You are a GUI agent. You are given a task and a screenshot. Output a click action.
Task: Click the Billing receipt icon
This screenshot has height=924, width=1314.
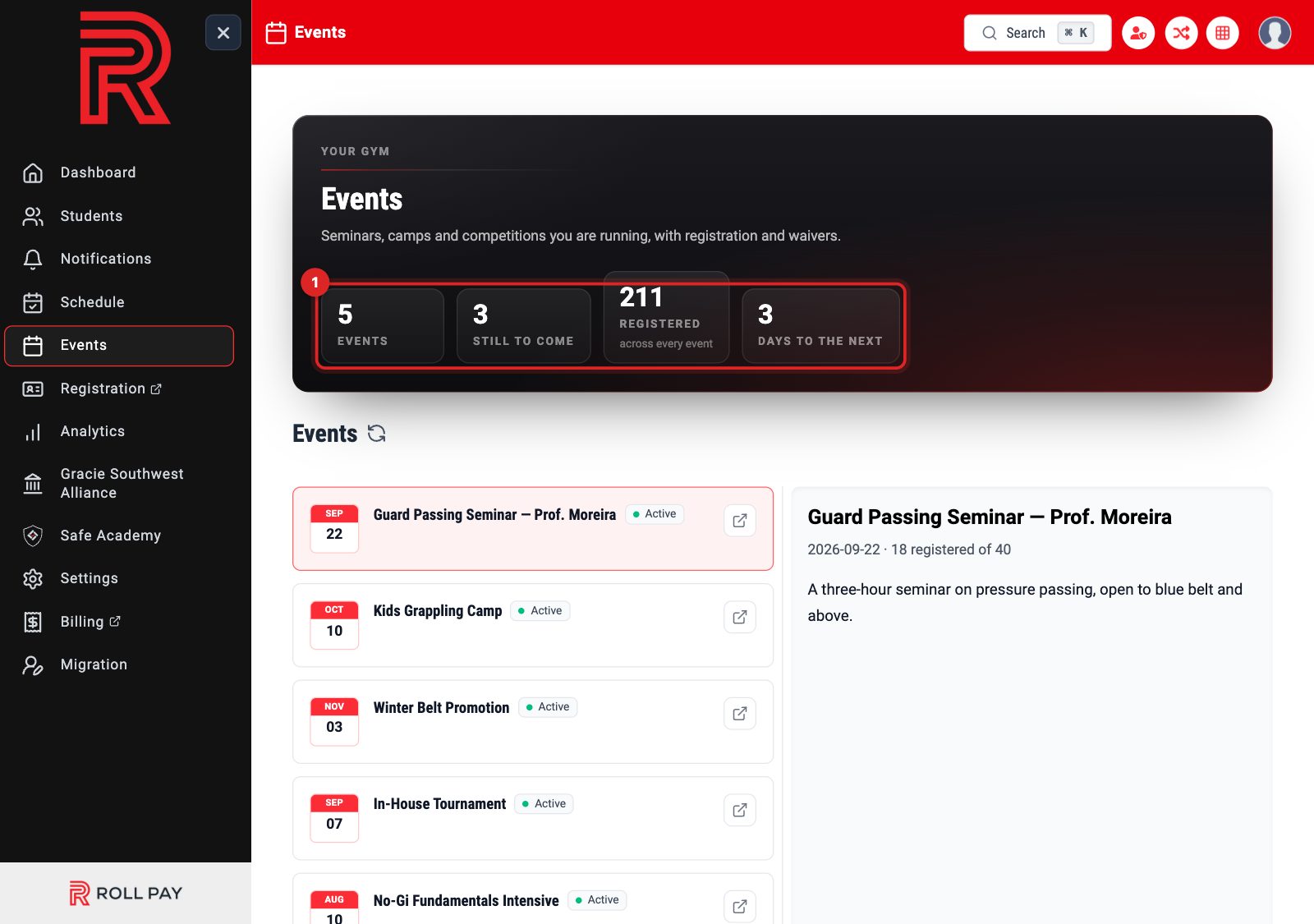[33, 622]
